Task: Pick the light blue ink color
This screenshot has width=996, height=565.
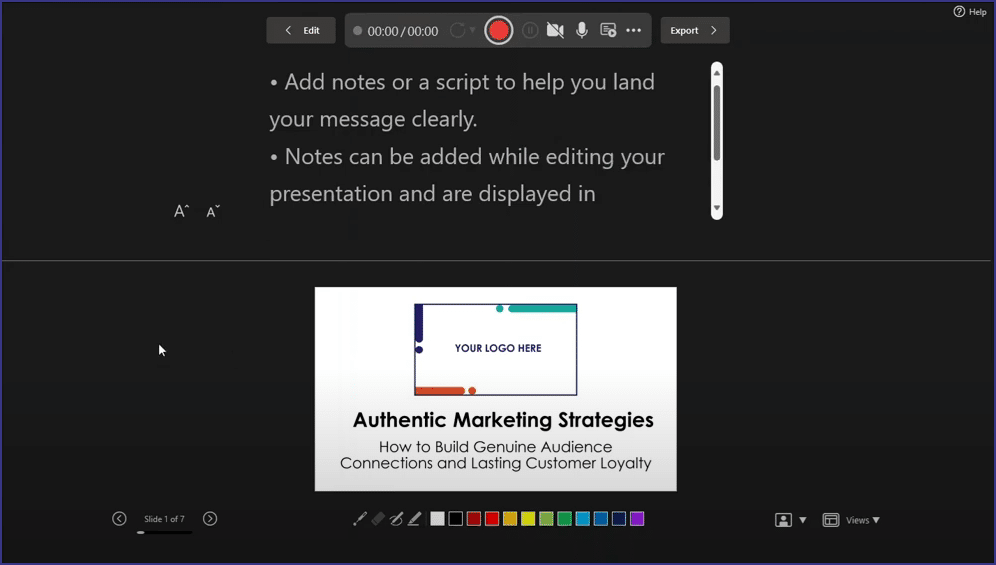Action: [582, 519]
